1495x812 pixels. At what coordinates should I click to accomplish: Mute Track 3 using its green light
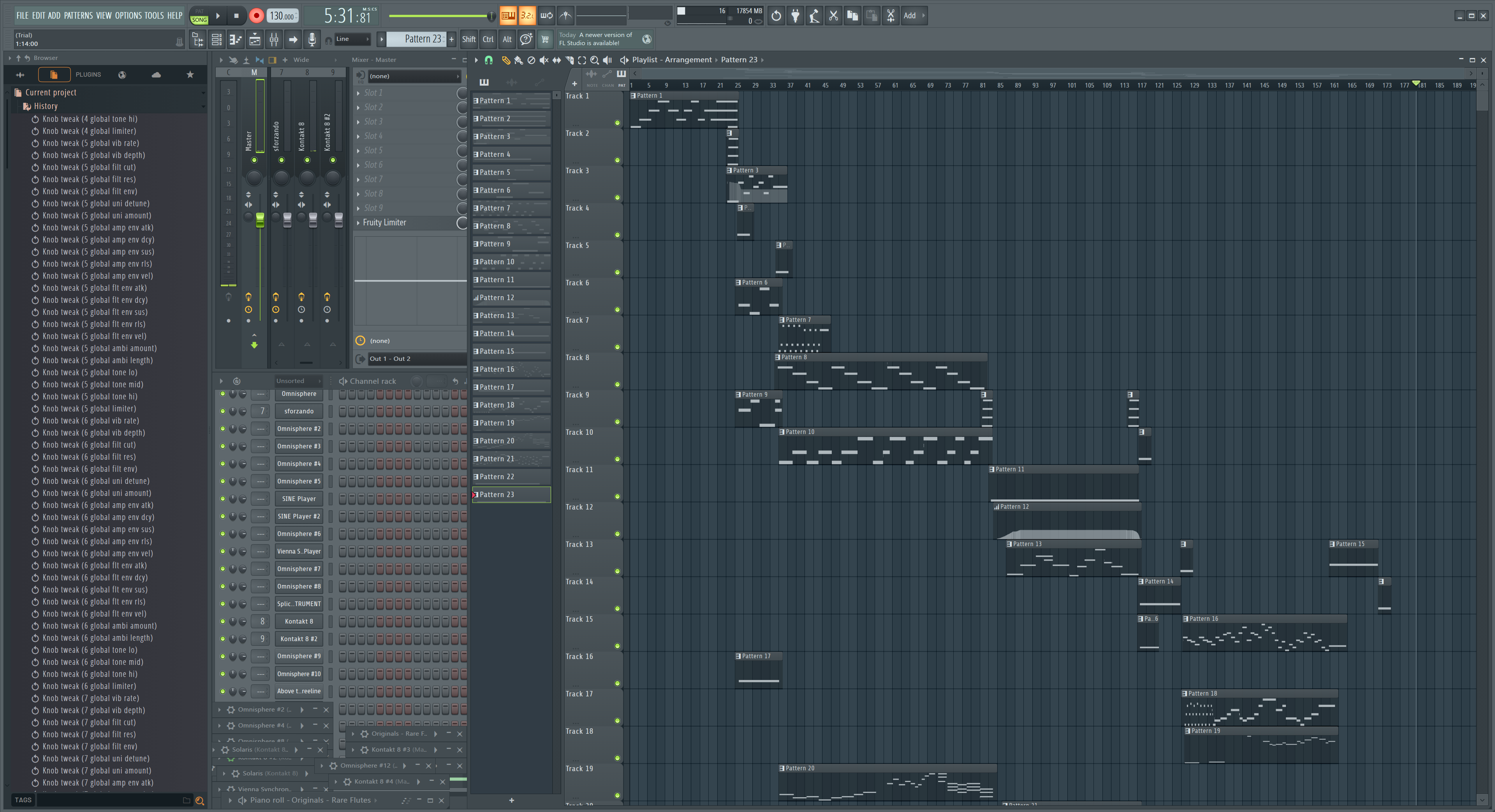[x=617, y=198]
